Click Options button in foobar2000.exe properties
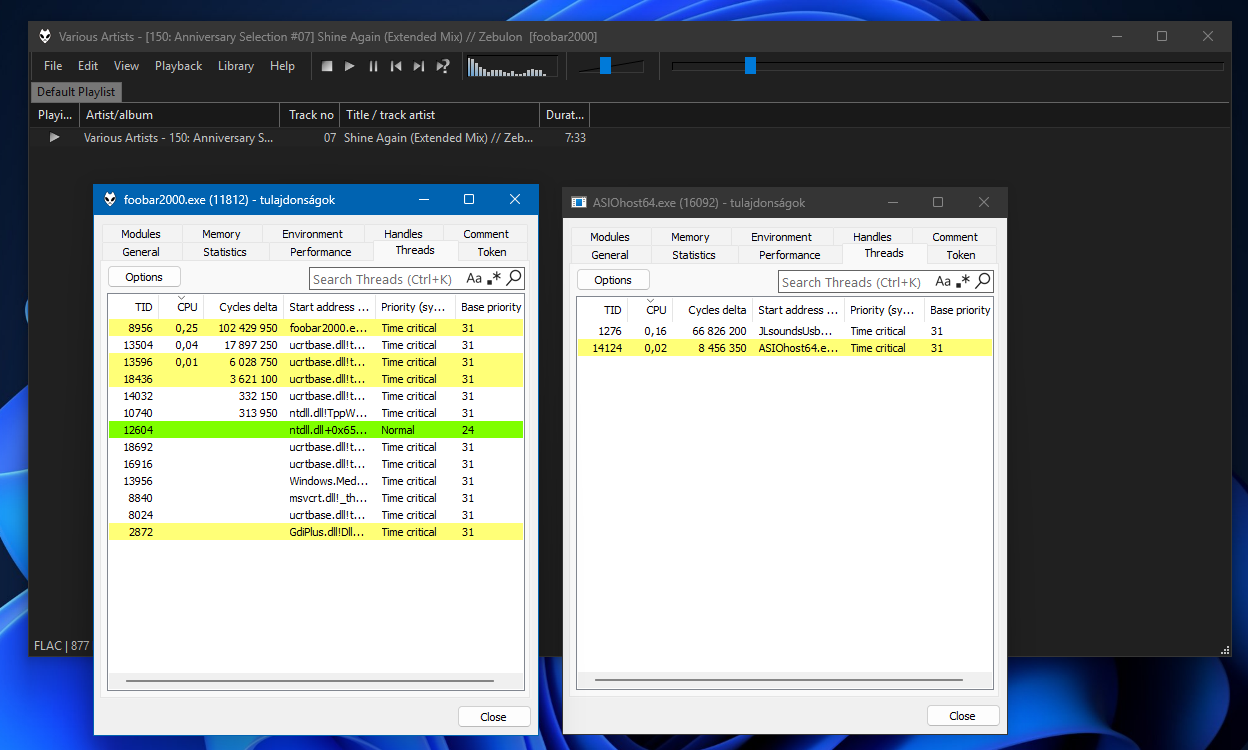1248x750 pixels. pyautogui.click(x=144, y=277)
